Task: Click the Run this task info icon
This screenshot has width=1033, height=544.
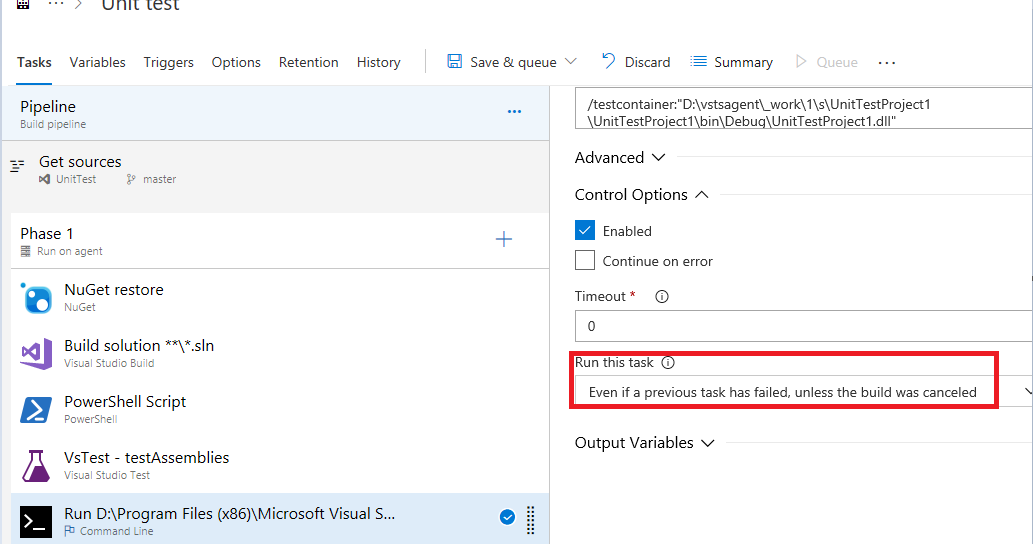Action: [x=668, y=363]
